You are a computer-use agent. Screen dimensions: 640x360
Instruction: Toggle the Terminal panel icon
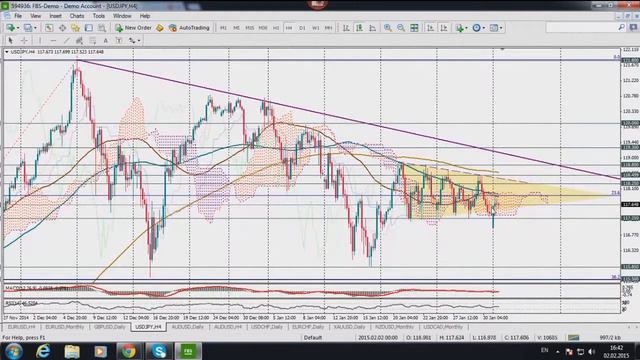pos(89,28)
